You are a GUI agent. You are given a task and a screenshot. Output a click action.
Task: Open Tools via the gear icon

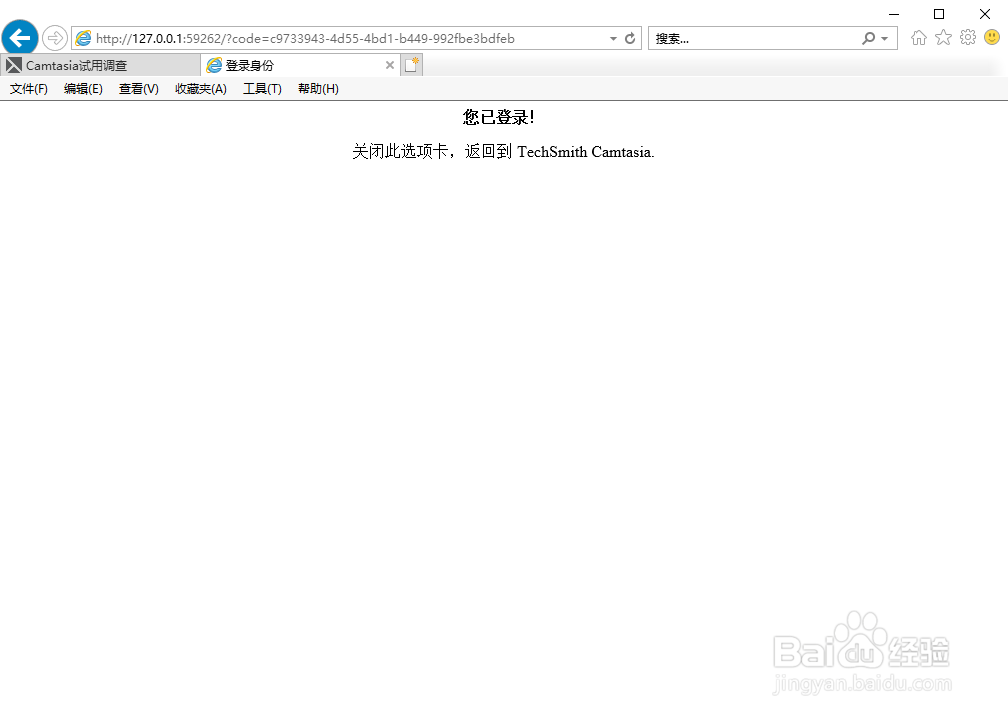(968, 37)
